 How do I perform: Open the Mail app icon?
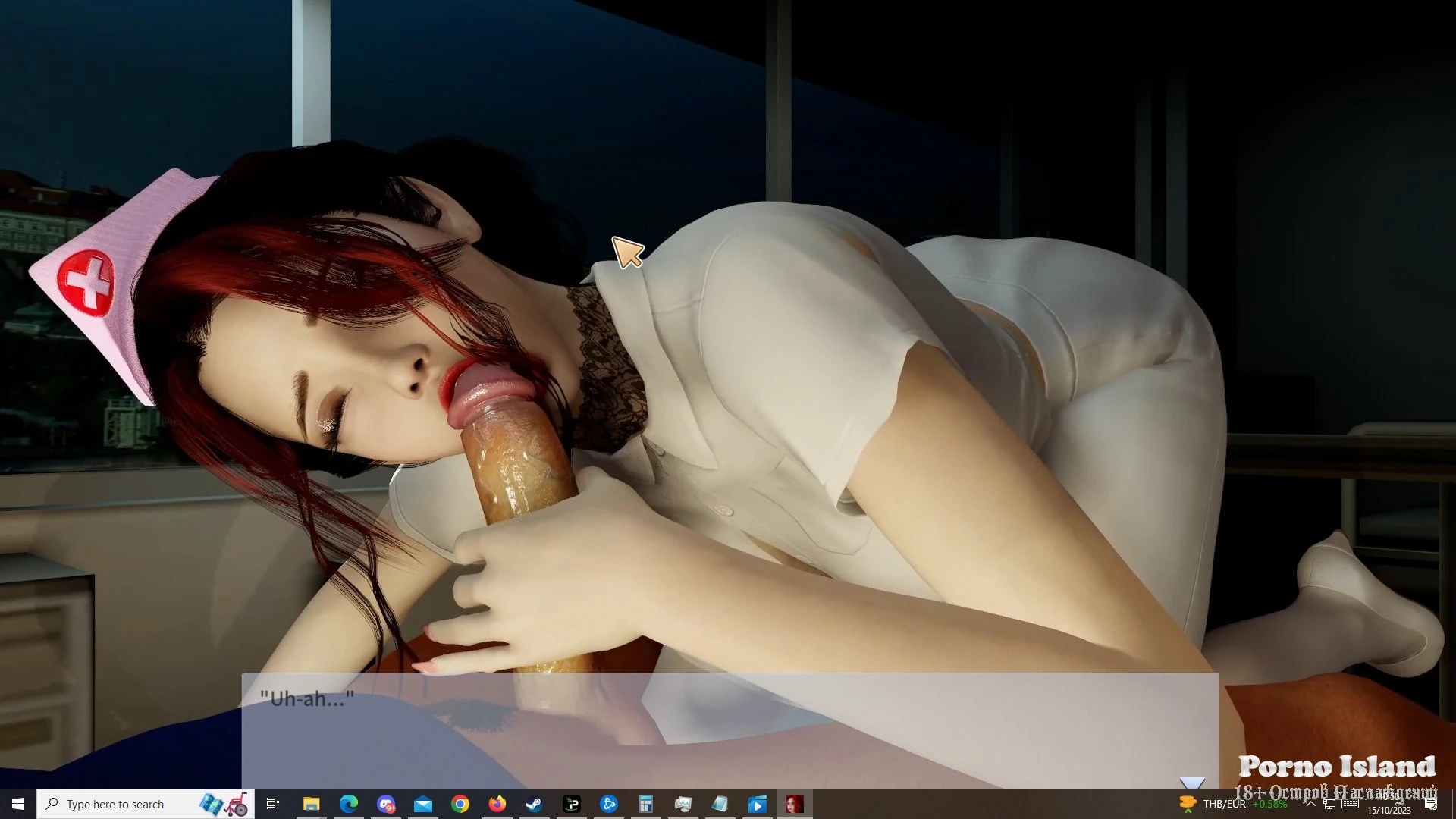point(422,804)
